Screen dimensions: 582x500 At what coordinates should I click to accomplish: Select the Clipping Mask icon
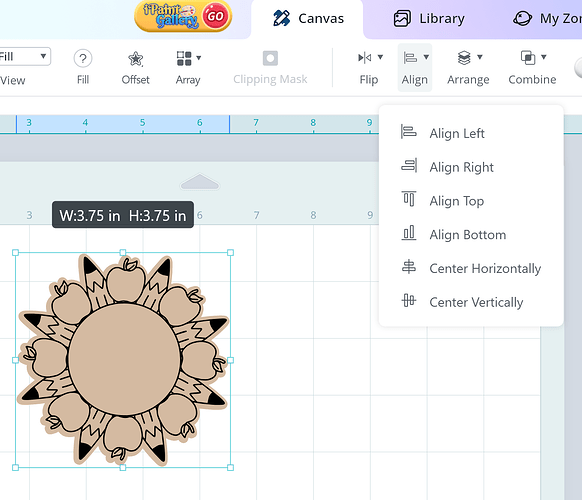[x=270, y=58]
